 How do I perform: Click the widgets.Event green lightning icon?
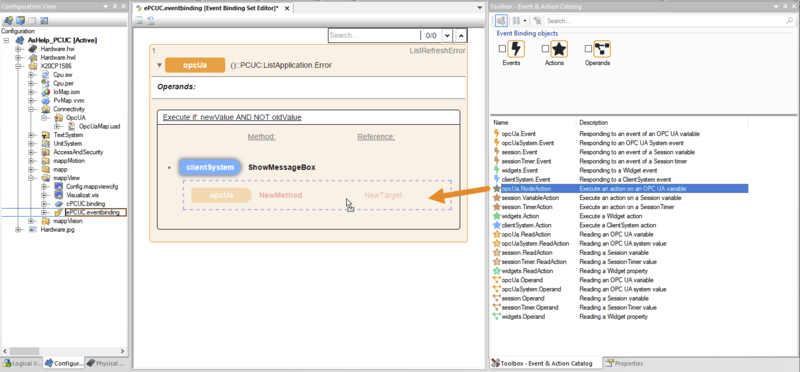tap(497, 170)
